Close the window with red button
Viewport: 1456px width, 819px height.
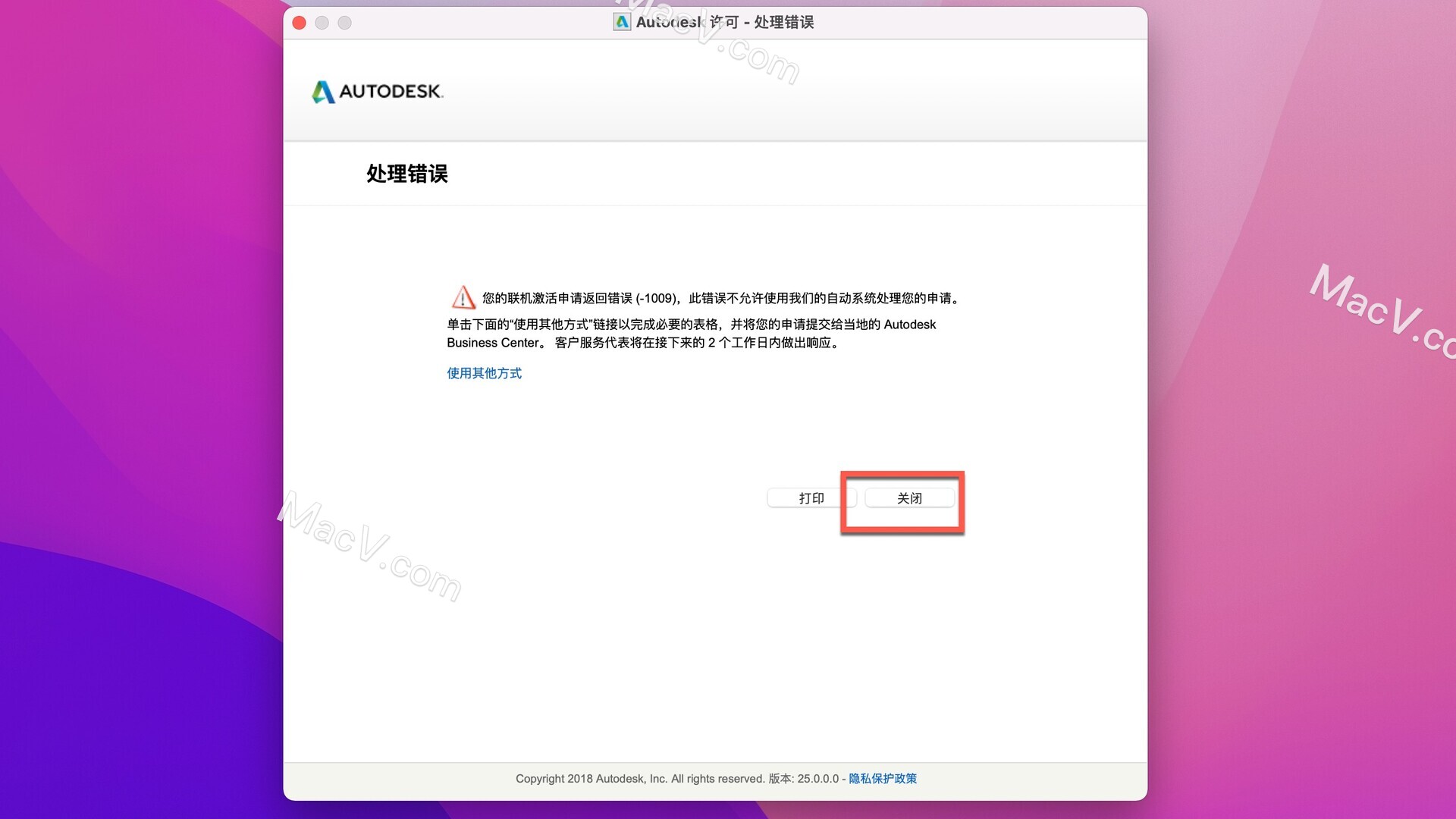pos(300,23)
